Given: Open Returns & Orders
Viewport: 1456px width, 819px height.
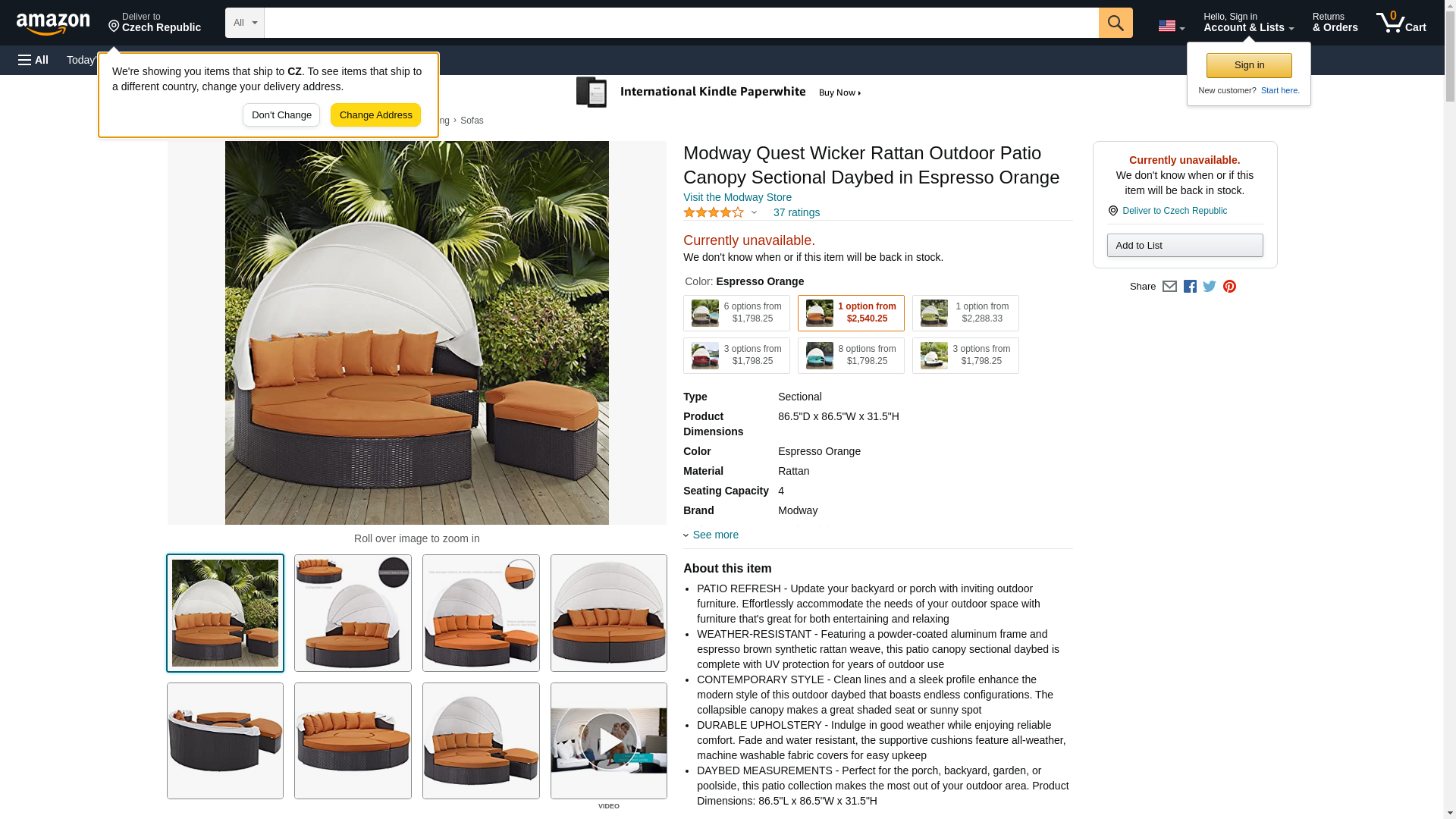Looking at the screenshot, I should click(1335, 23).
